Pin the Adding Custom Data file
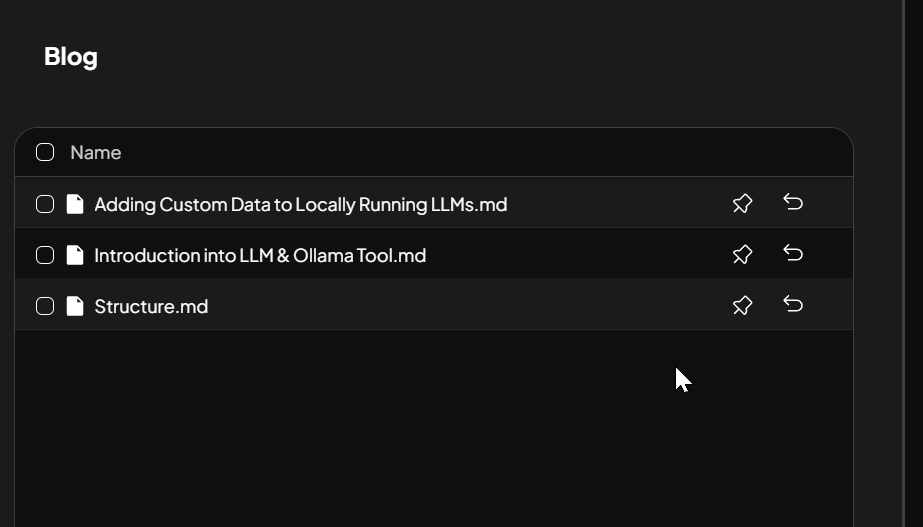Image resolution: width=923 pixels, height=527 pixels. 742,204
